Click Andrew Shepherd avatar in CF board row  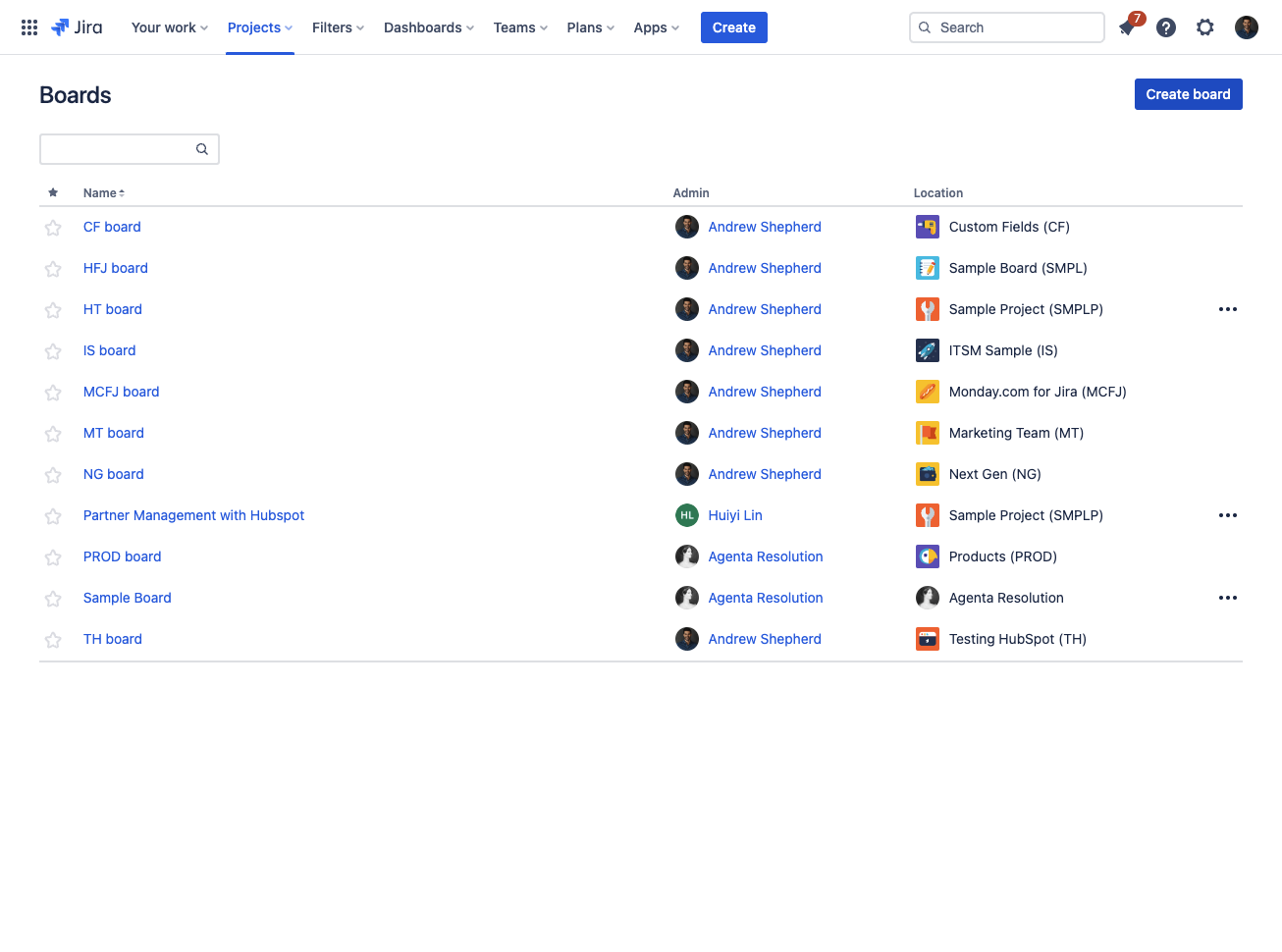coord(687,227)
